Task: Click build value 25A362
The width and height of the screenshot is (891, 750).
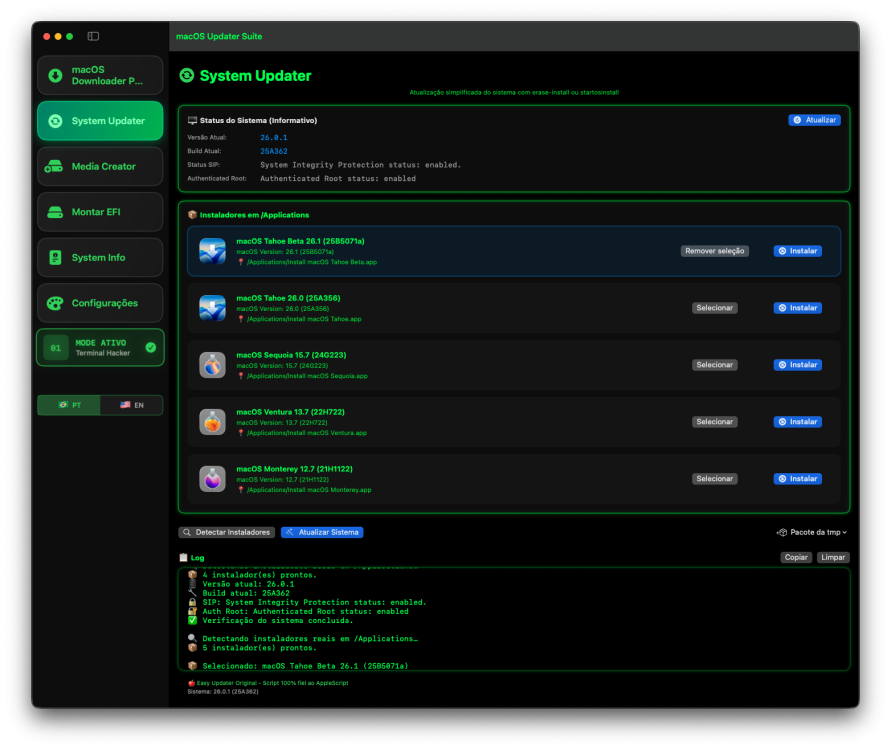Action: click(x=274, y=151)
